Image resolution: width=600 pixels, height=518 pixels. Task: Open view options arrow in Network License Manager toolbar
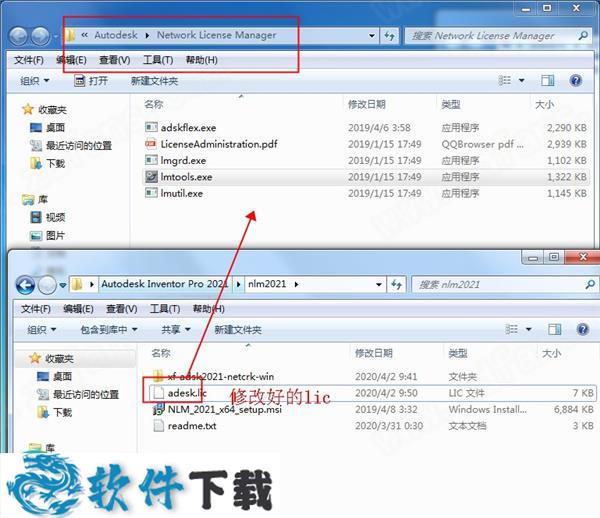(521, 81)
